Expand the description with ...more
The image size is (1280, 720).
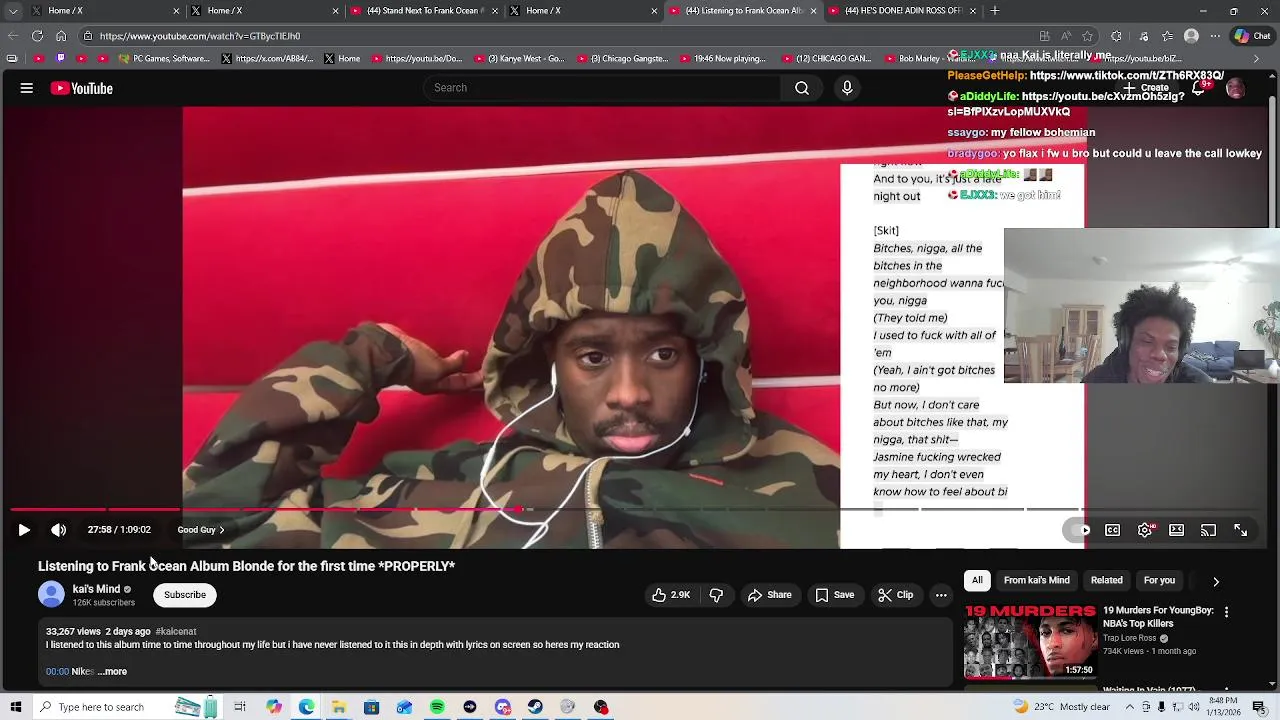coord(112,672)
